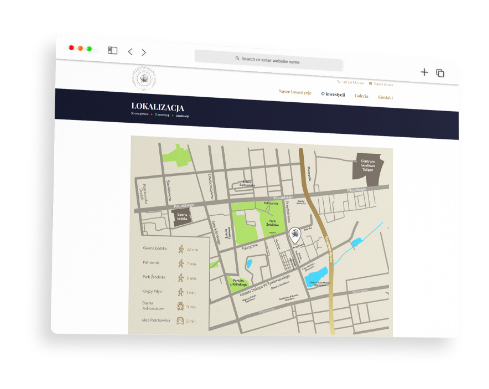
Task: Click the first breadcrumb link under LOKALIZACJA
Action: coord(140,114)
